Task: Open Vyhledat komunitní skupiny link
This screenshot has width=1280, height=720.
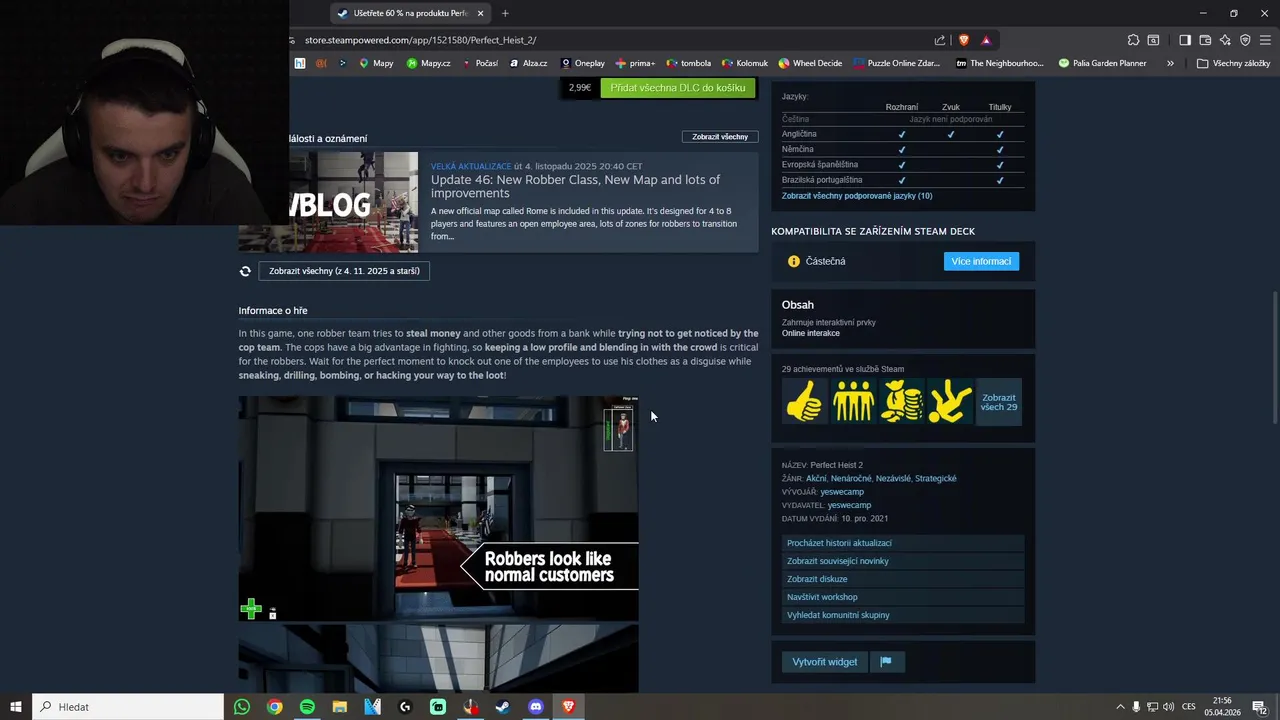Action: [x=903, y=615]
